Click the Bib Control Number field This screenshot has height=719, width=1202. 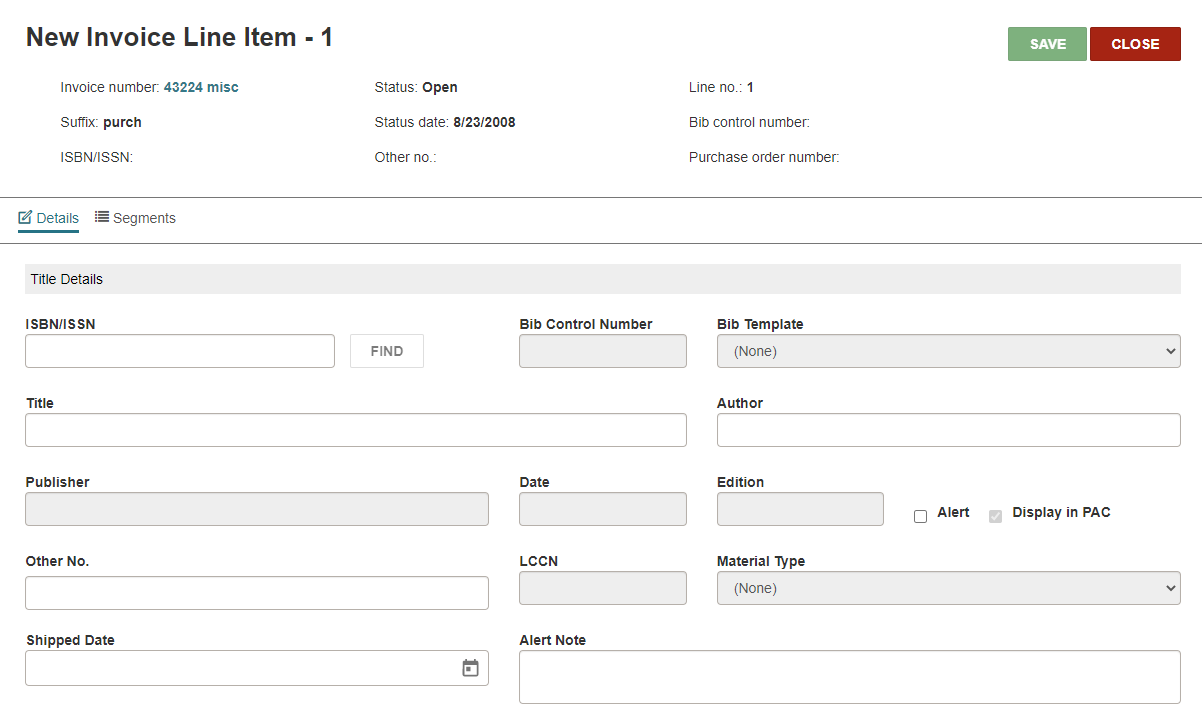603,351
